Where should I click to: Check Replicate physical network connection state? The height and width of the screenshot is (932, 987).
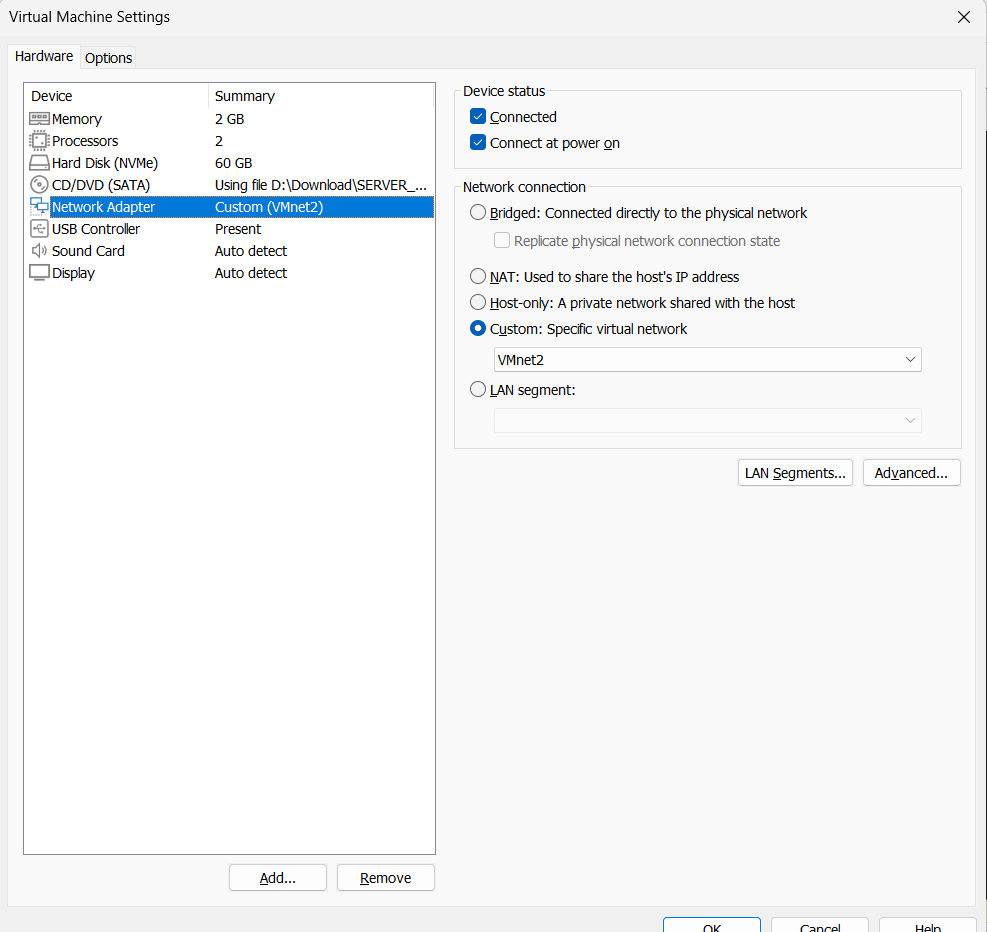point(502,240)
